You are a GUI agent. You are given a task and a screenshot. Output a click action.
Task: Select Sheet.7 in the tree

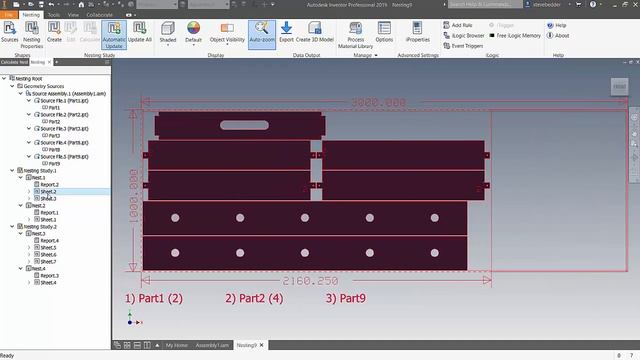[48, 262]
